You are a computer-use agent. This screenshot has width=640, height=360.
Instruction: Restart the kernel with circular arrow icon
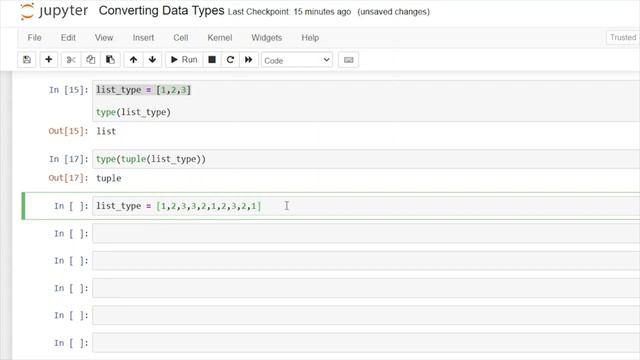pos(230,60)
